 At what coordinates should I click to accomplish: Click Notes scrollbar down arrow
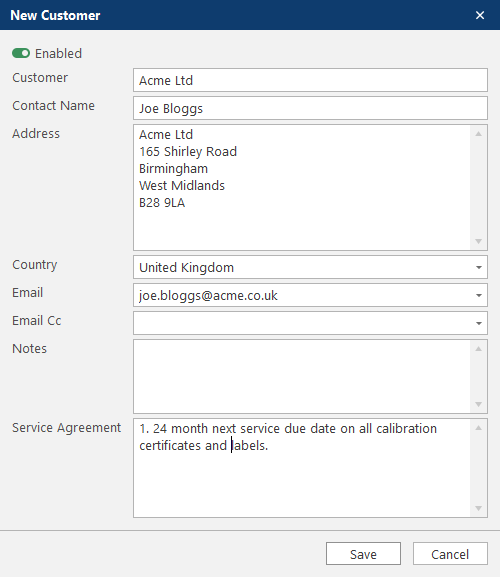click(478, 404)
